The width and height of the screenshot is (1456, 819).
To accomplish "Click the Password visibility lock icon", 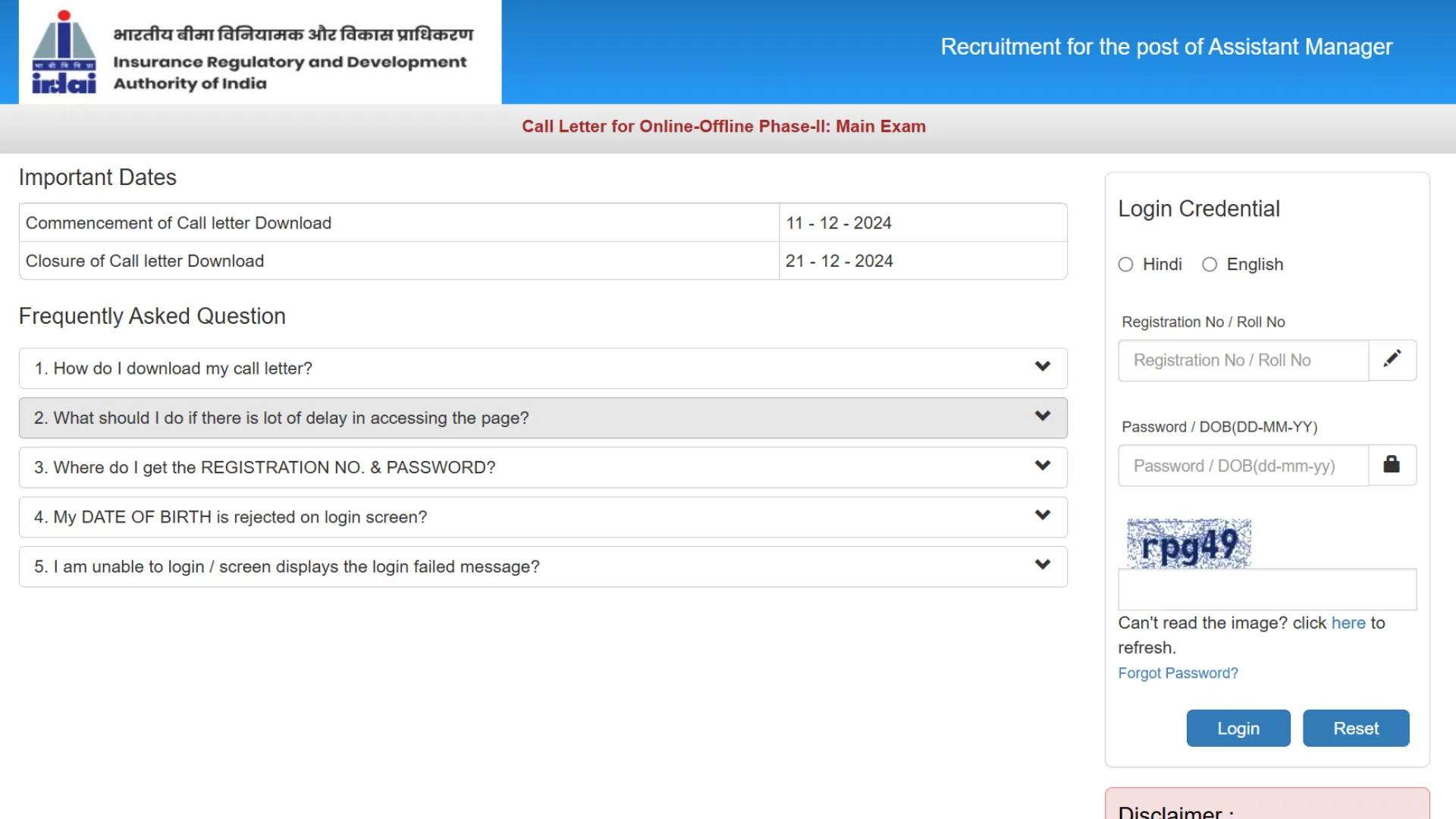I will click(x=1392, y=464).
